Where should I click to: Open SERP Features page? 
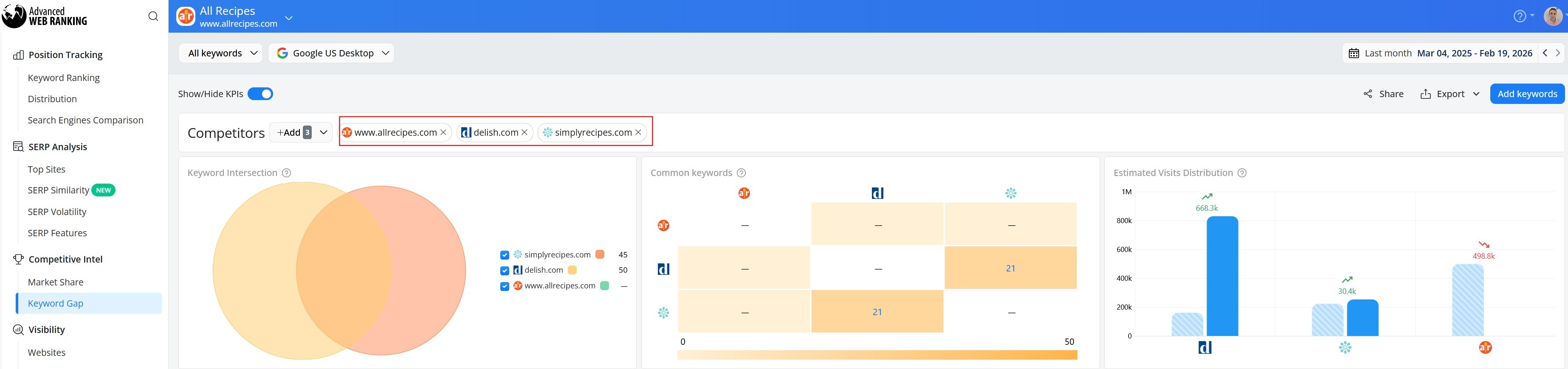click(57, 233)
